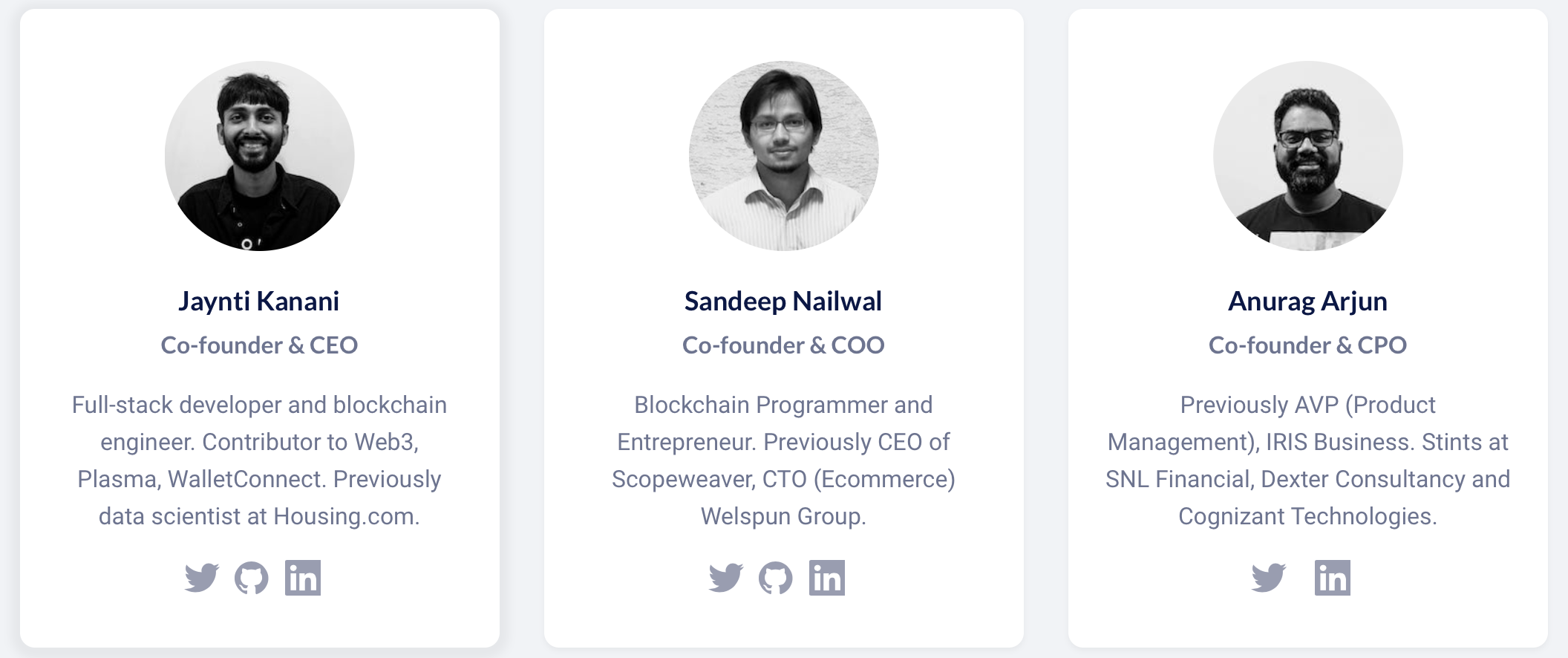
Task: Click Anurag Arjun's profile photo
Action: (x=1308, y=156)
